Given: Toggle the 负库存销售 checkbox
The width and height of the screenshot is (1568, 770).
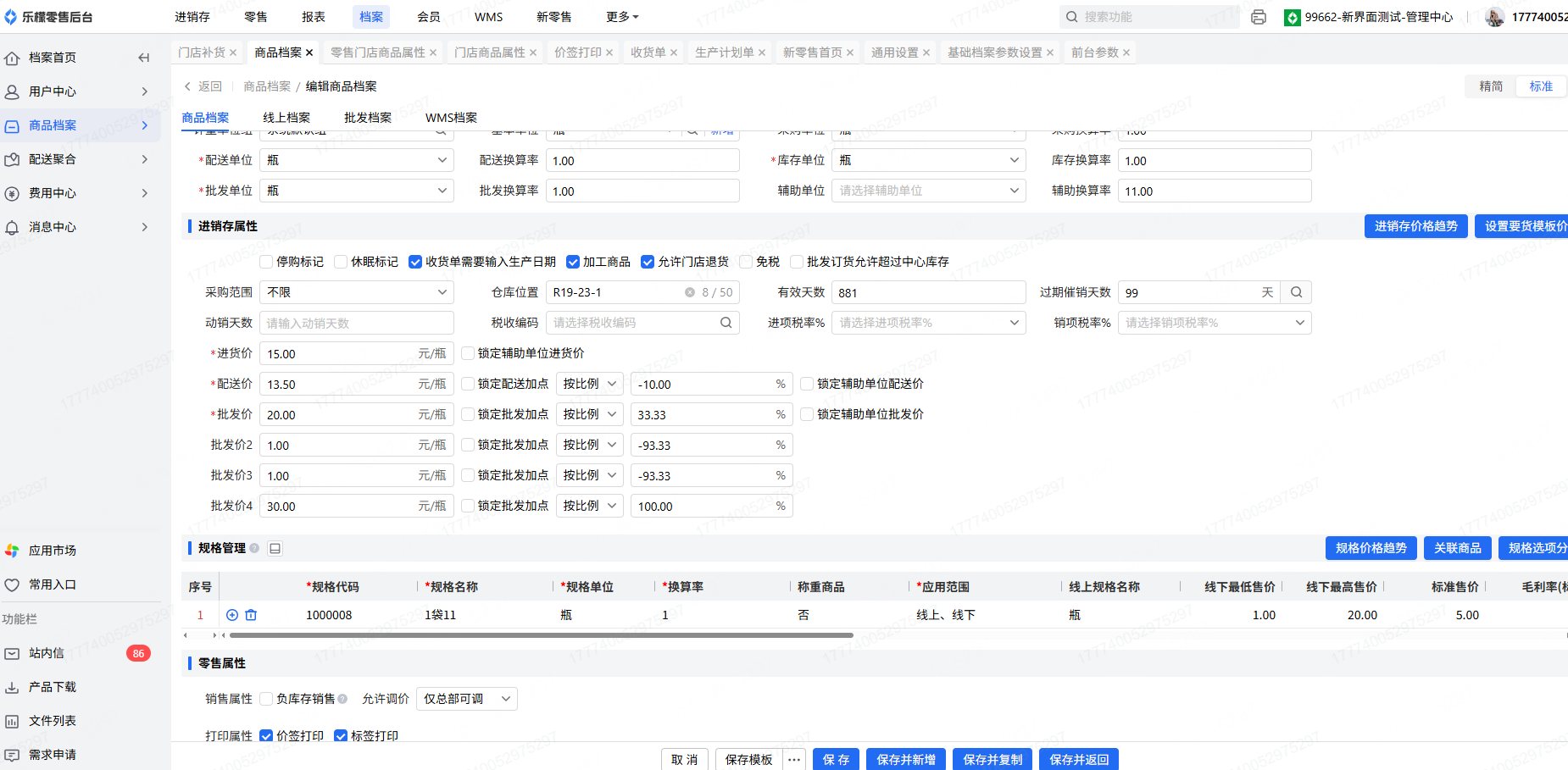Looking at the screenshot, I should click(266, 699).
